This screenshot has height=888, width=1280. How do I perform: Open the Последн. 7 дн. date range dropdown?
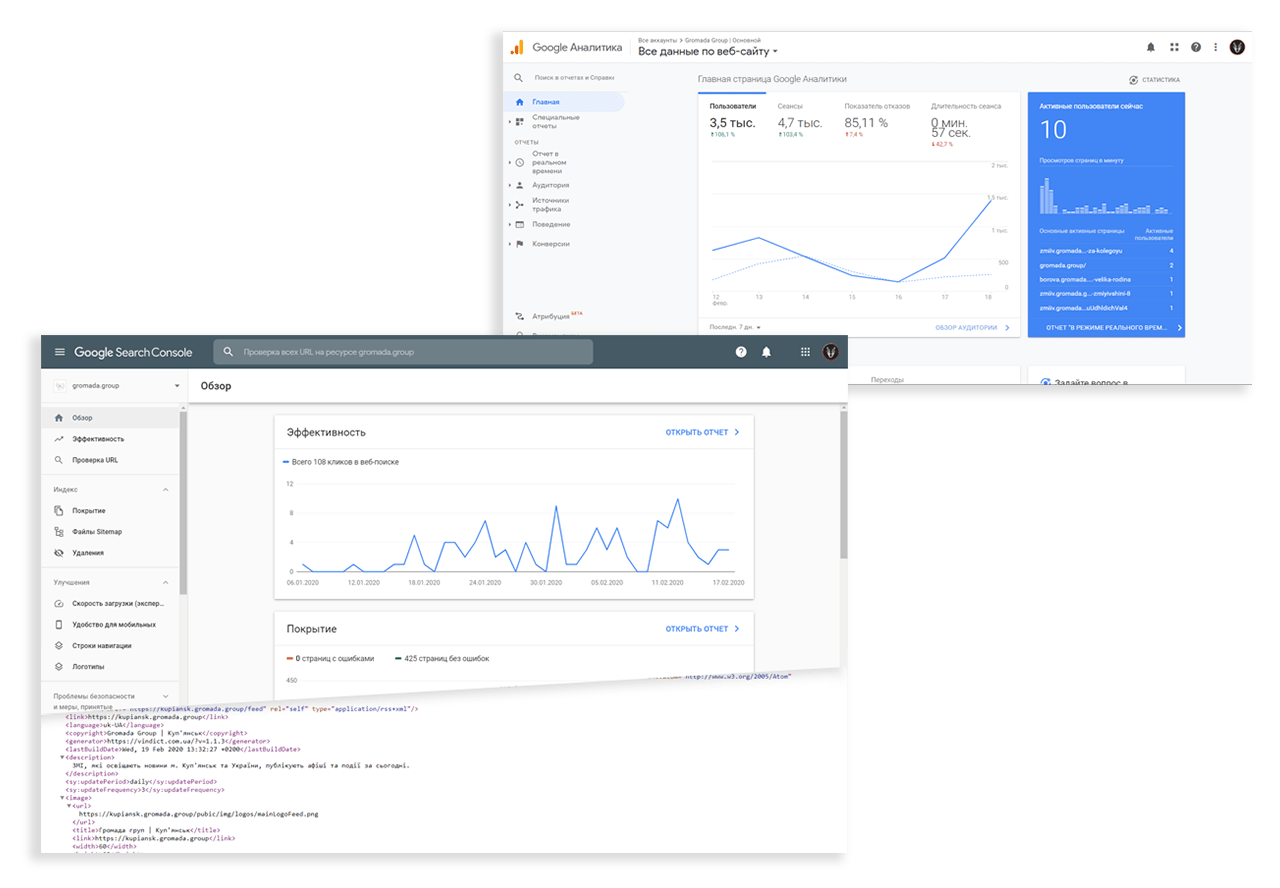click(736, 327)
